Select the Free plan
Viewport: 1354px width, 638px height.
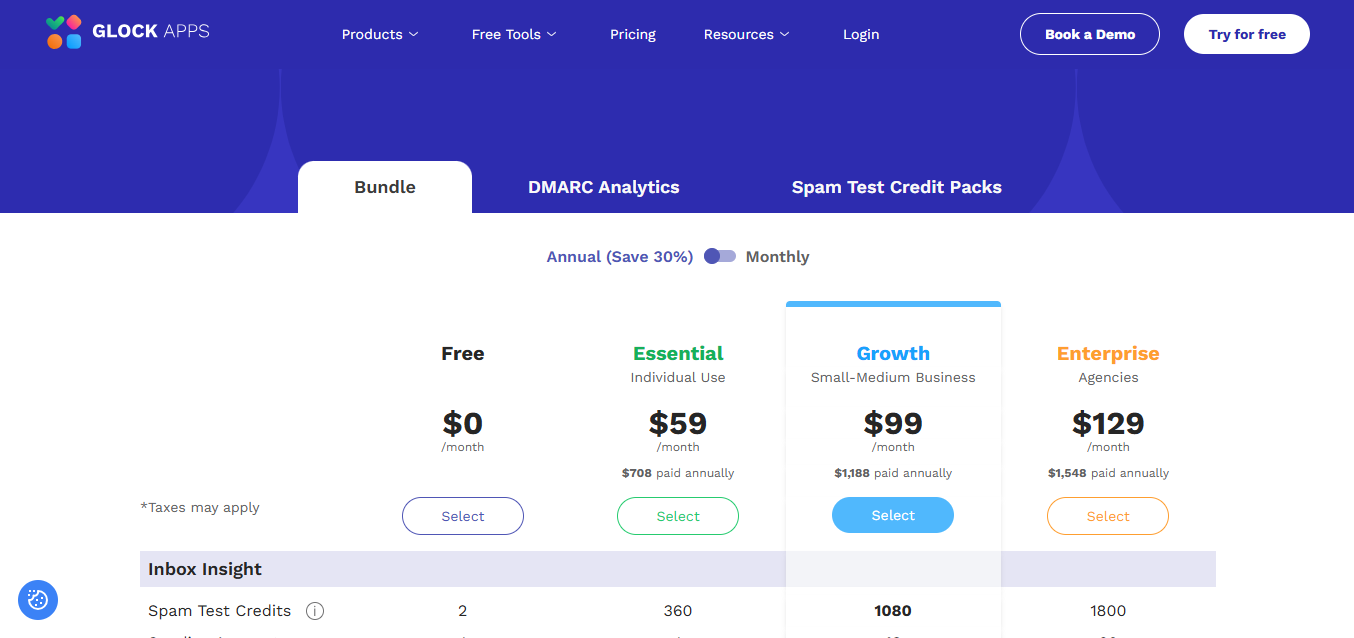[462, 515]
